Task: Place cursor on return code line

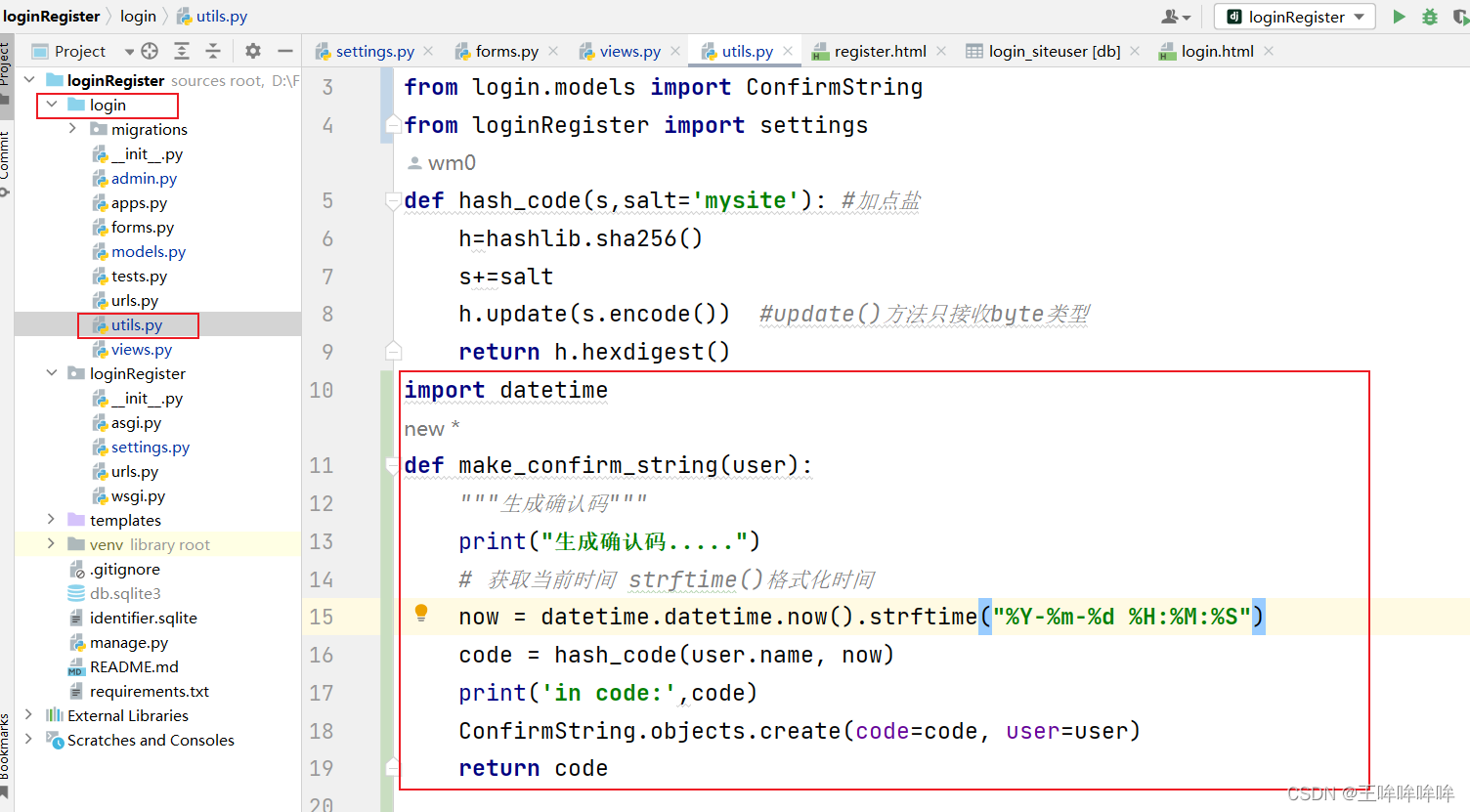Action: tap(534, 768)
